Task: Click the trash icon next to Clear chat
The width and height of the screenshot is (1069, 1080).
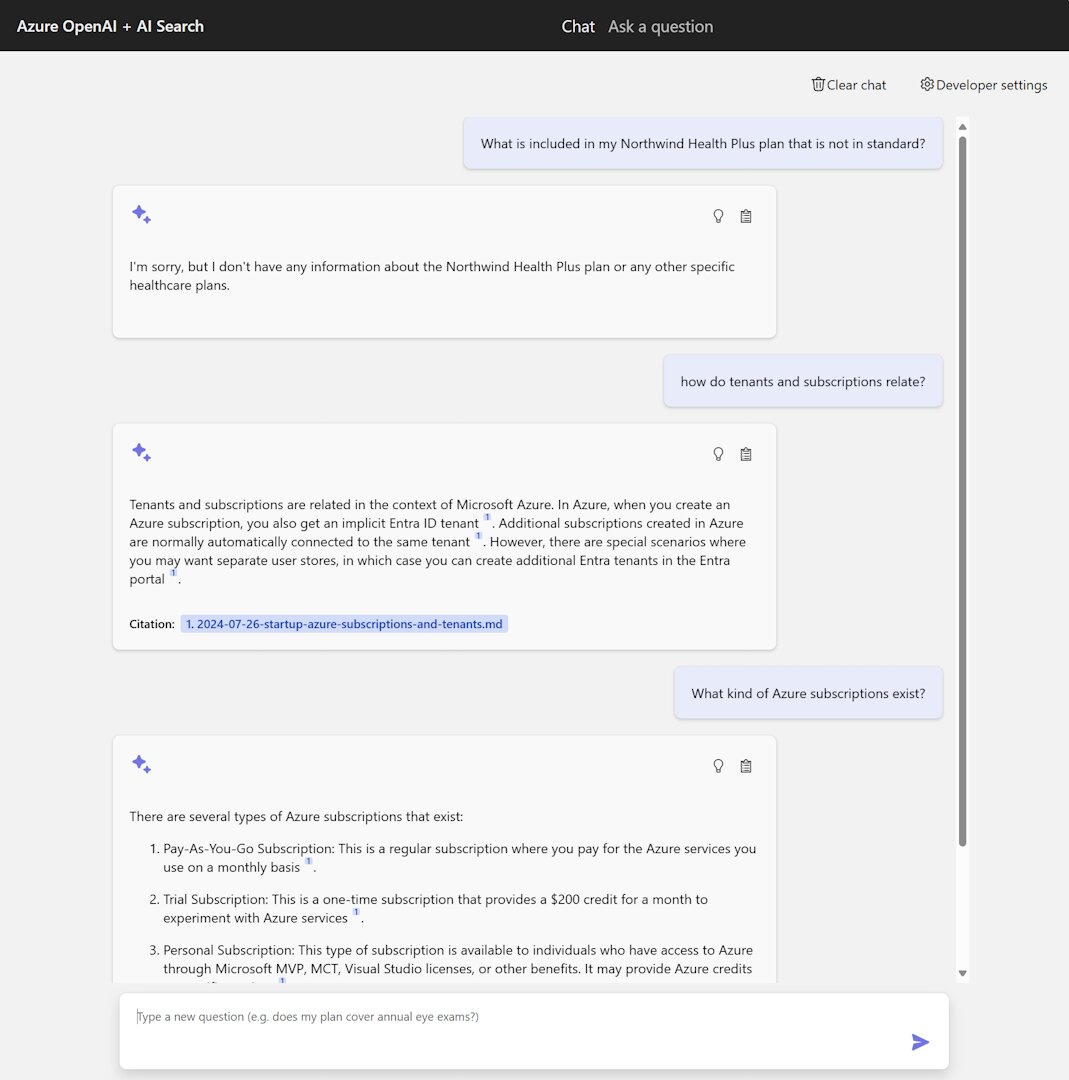Action: [818, 84]
